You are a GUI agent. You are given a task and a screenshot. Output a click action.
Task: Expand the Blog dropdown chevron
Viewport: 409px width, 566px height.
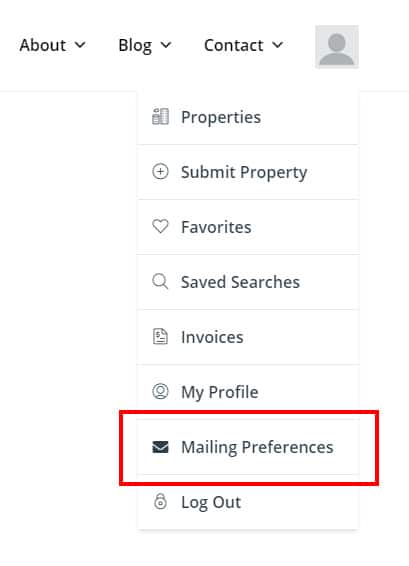click(166, 45)
